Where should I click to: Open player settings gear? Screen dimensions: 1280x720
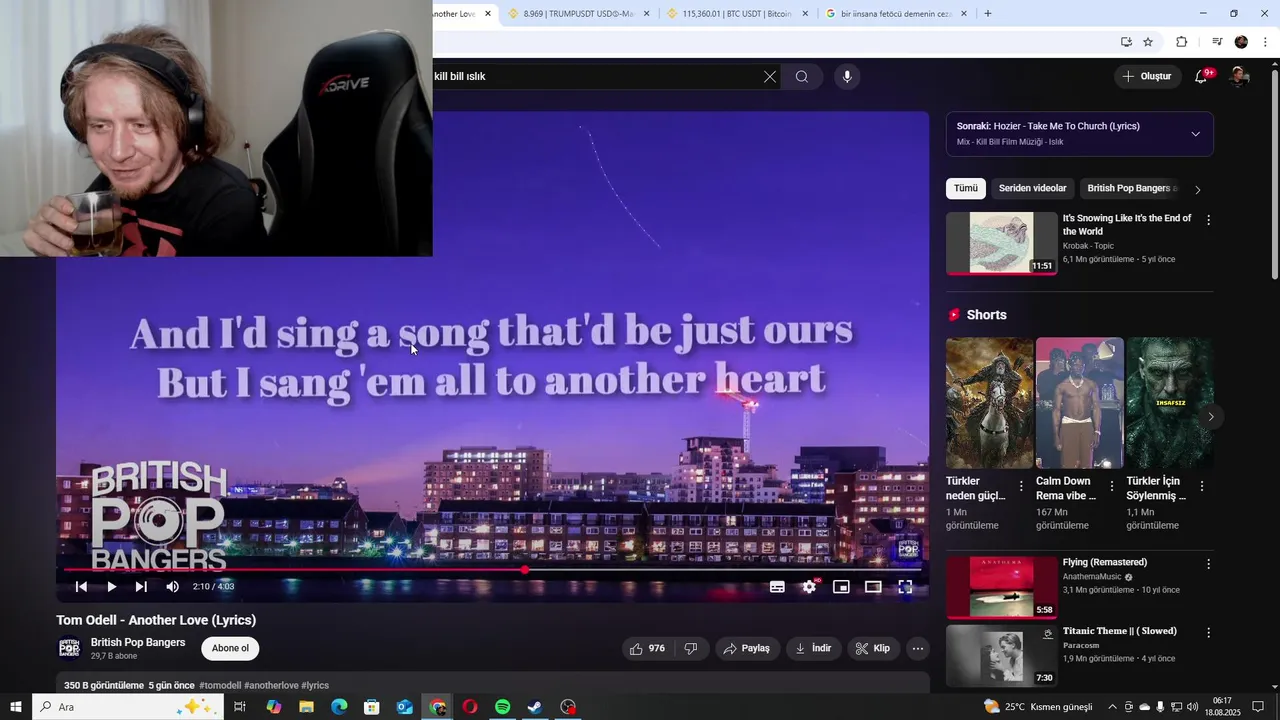809,587
